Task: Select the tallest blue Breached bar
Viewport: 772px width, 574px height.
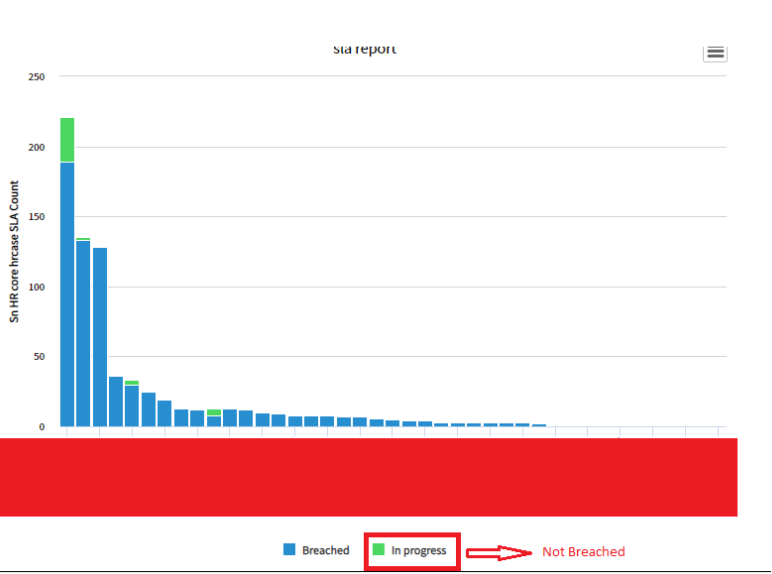Action: [x=67, y=294]
